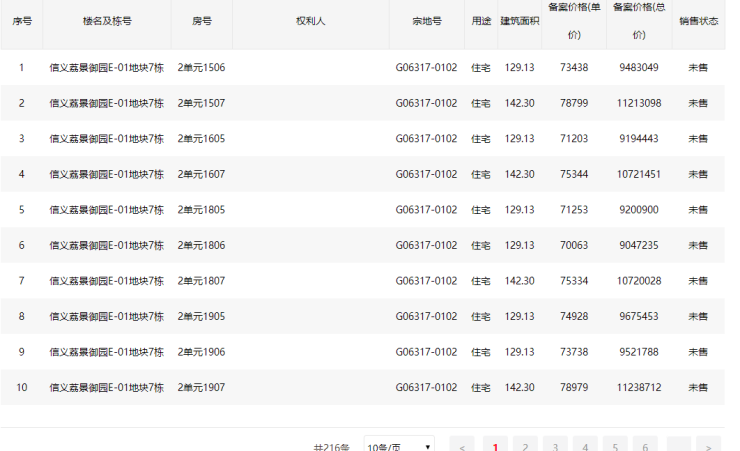Click 未售 status for row 7
740x451 pixels.
pyautogui.click(x=698, y=281)
